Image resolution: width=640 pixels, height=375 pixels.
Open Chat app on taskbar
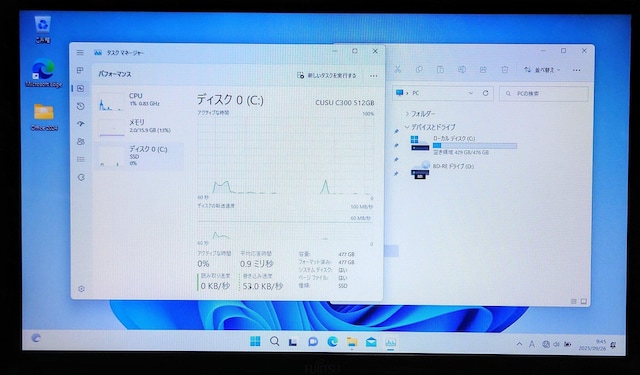coord(313,342)
